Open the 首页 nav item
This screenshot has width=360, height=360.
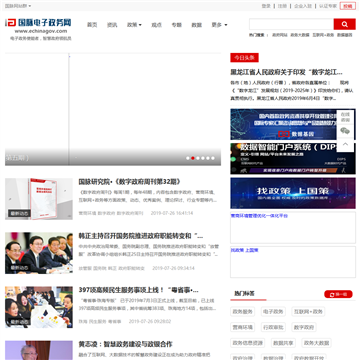click(x=92, y=25)
